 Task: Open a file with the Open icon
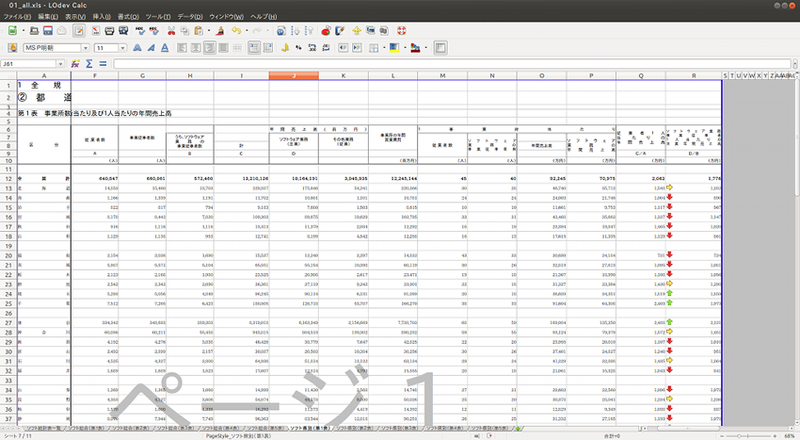[34, 31]
